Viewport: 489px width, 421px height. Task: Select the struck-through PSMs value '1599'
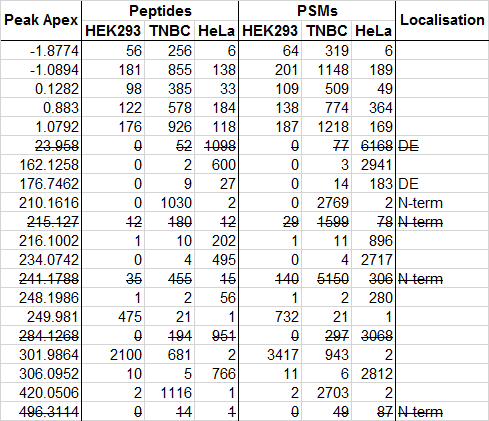point(327,222)
